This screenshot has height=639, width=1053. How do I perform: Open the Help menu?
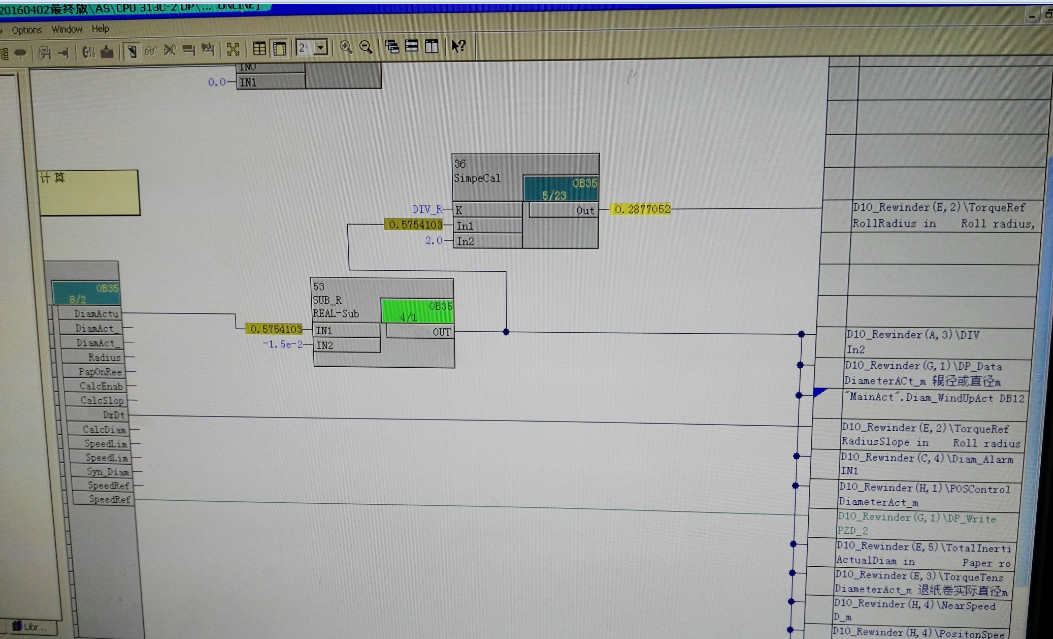click(x=100, y=29)
